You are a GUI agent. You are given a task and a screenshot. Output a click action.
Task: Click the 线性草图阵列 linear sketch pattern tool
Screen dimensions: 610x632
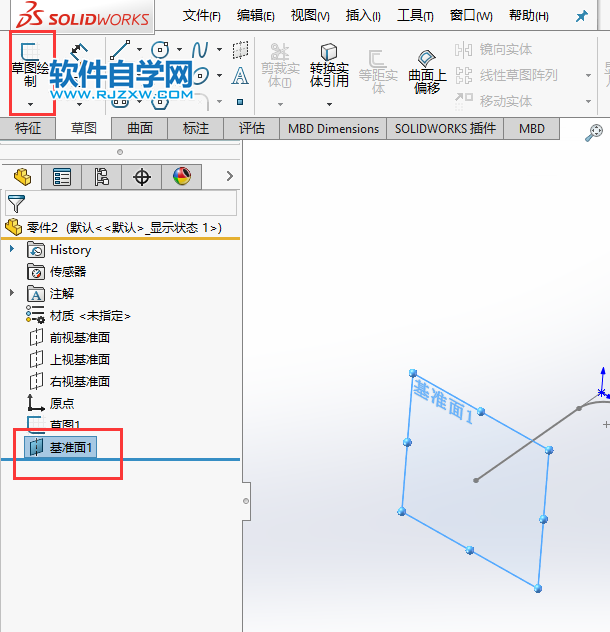pyautogui.click(x=506, y=75)
